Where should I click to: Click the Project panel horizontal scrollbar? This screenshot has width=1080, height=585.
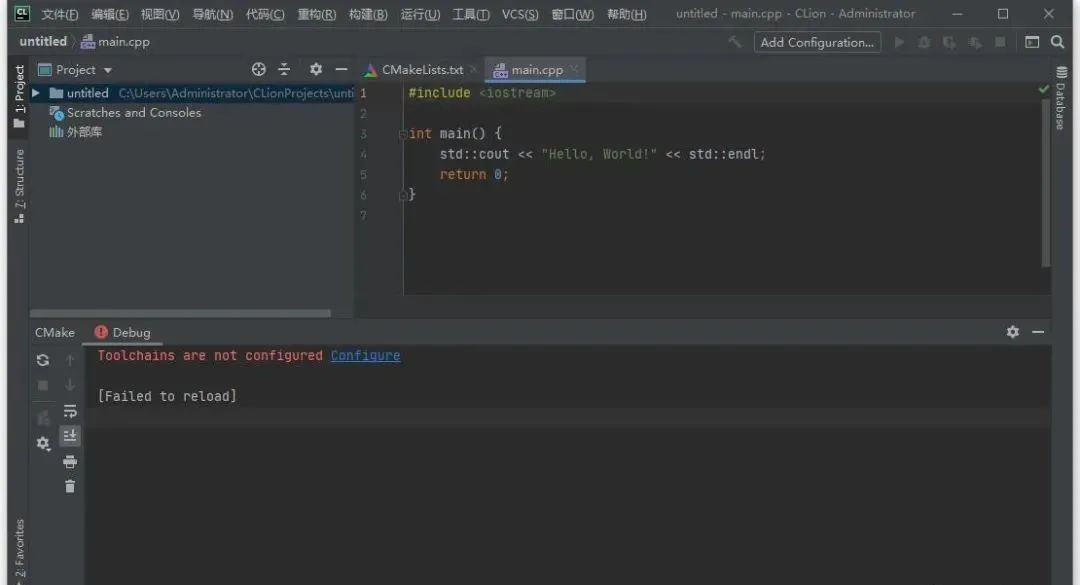point(180,313)
